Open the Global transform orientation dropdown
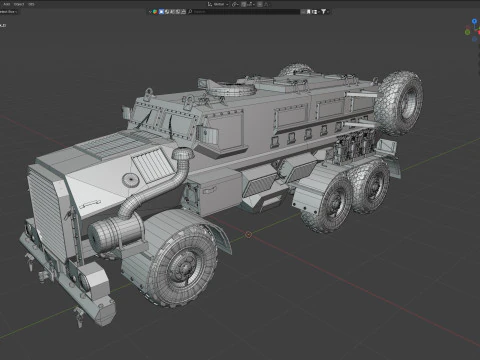 pos(218,4)
